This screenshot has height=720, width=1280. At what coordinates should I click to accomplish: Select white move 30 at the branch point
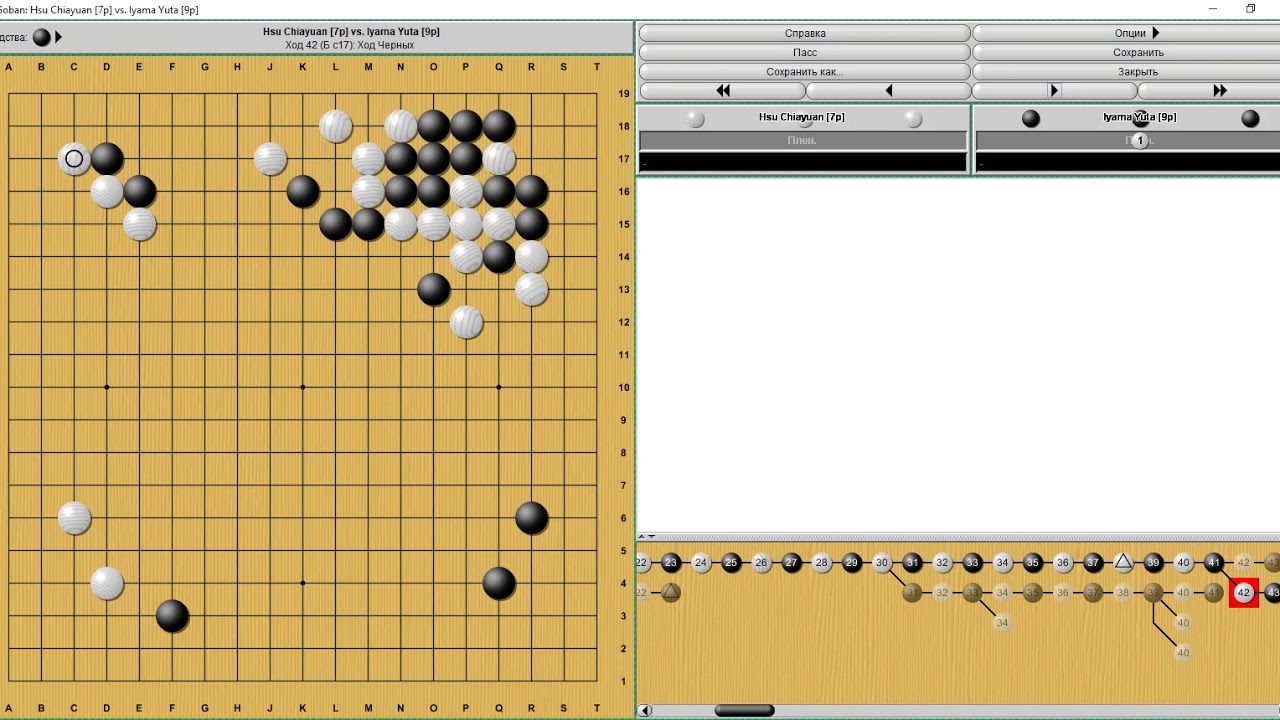pos(882,563)
